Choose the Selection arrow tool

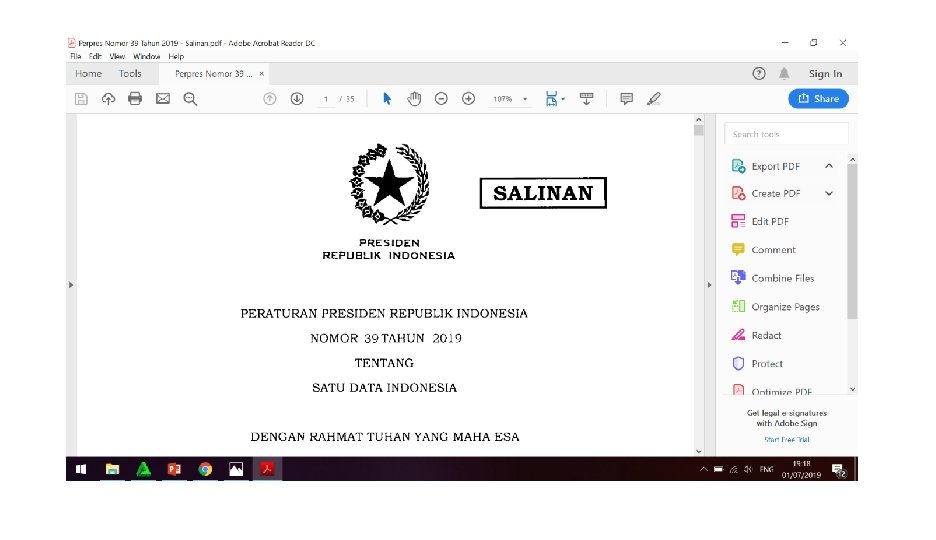(387, 98)
